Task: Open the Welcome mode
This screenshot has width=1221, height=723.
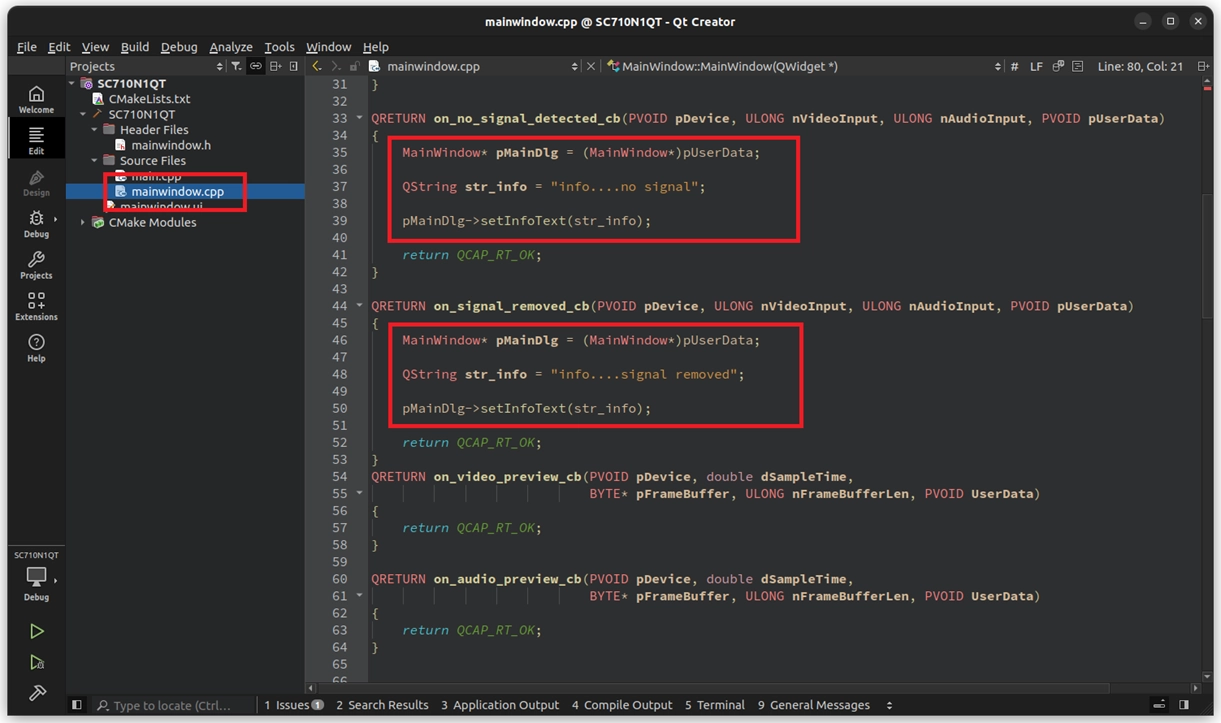Action: click(36, 99)
